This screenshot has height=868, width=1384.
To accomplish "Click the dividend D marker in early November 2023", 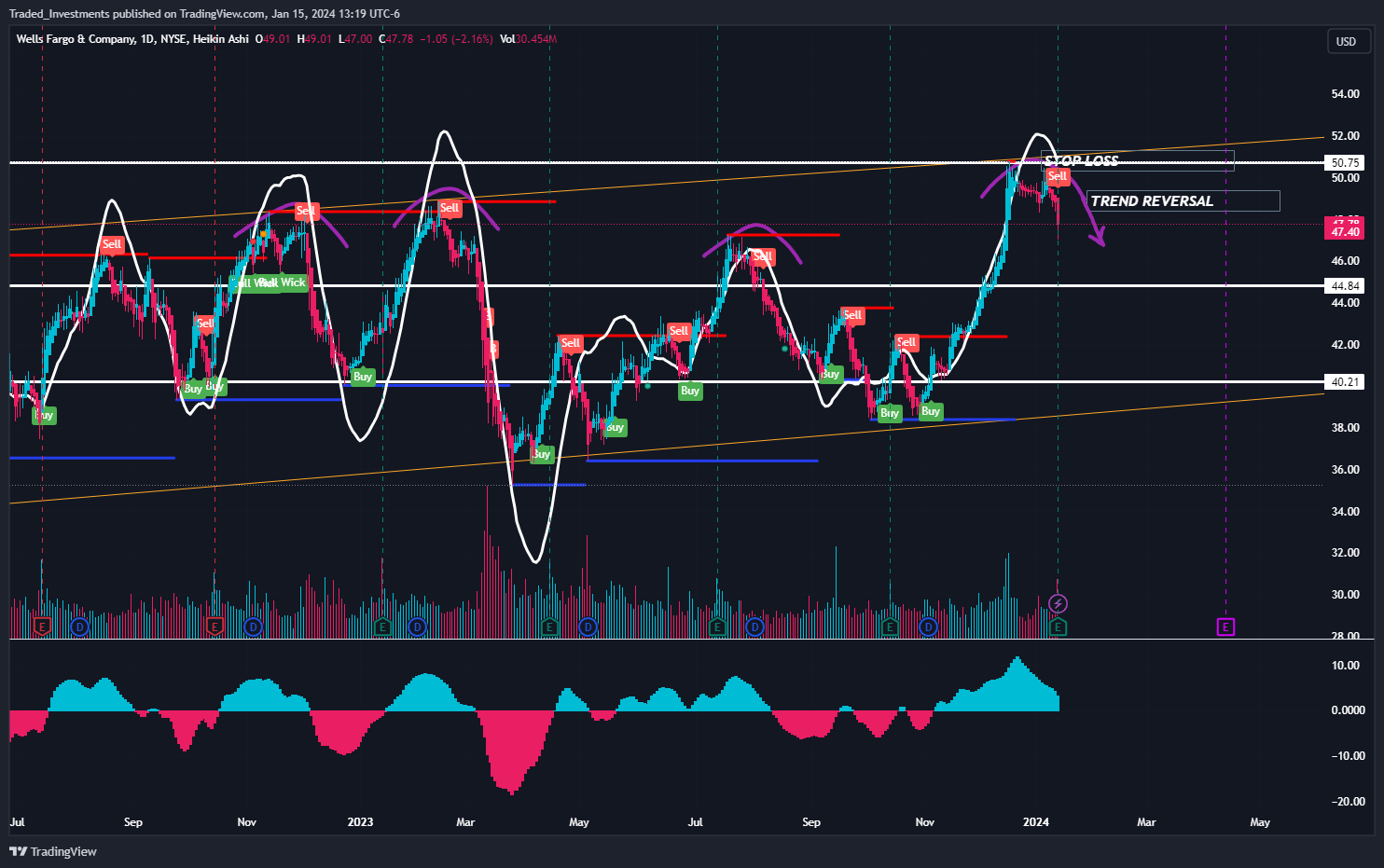I will pyautogui.click(x=927, y=627).
